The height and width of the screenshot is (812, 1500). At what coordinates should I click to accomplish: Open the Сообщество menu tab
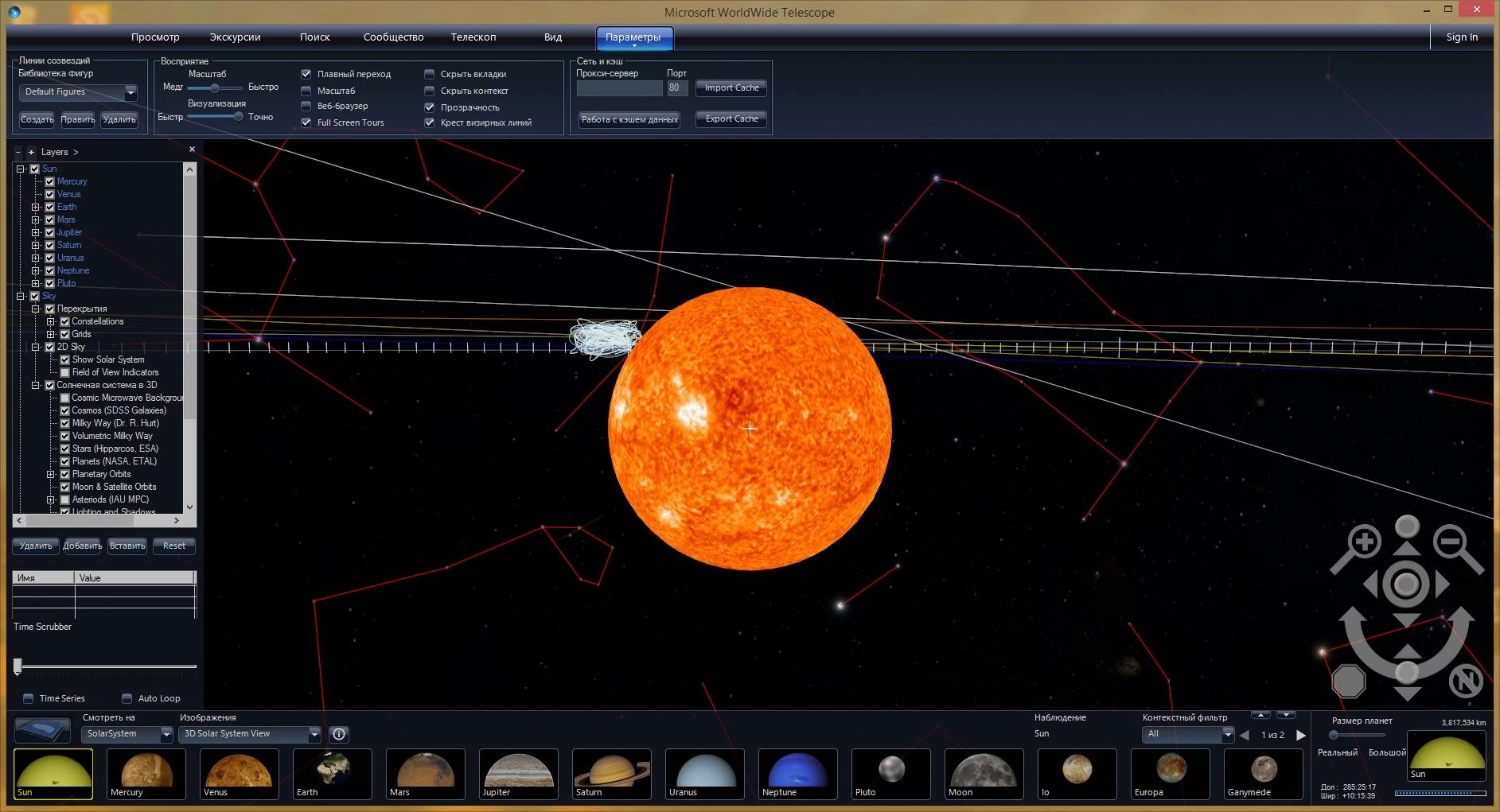coord(393,37)
